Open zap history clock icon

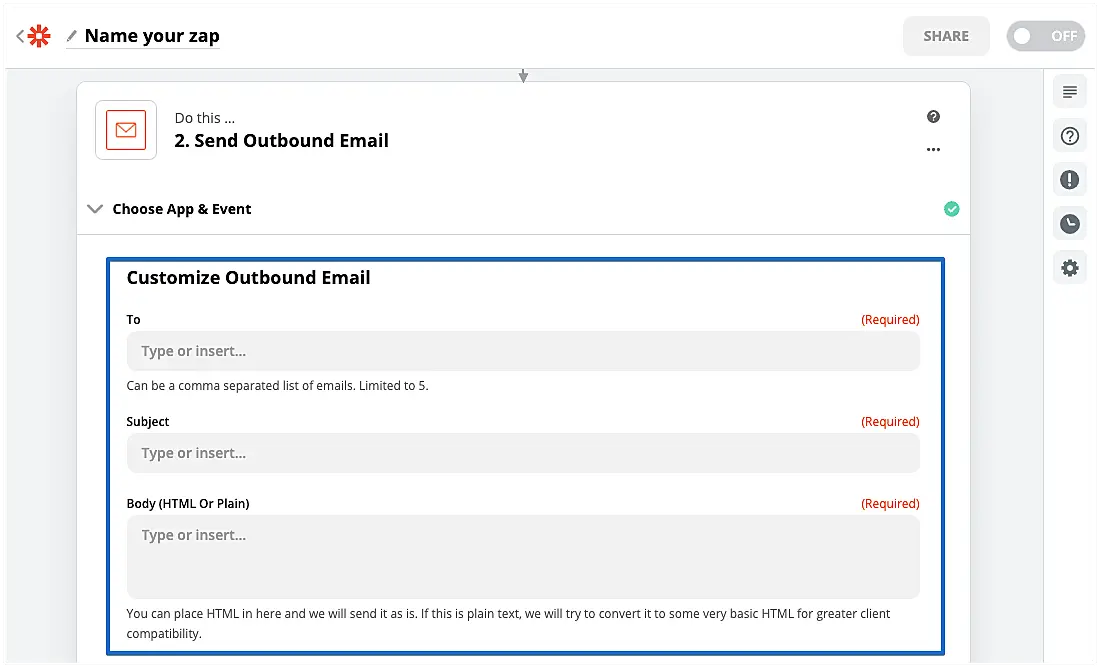pos(1069,224)
